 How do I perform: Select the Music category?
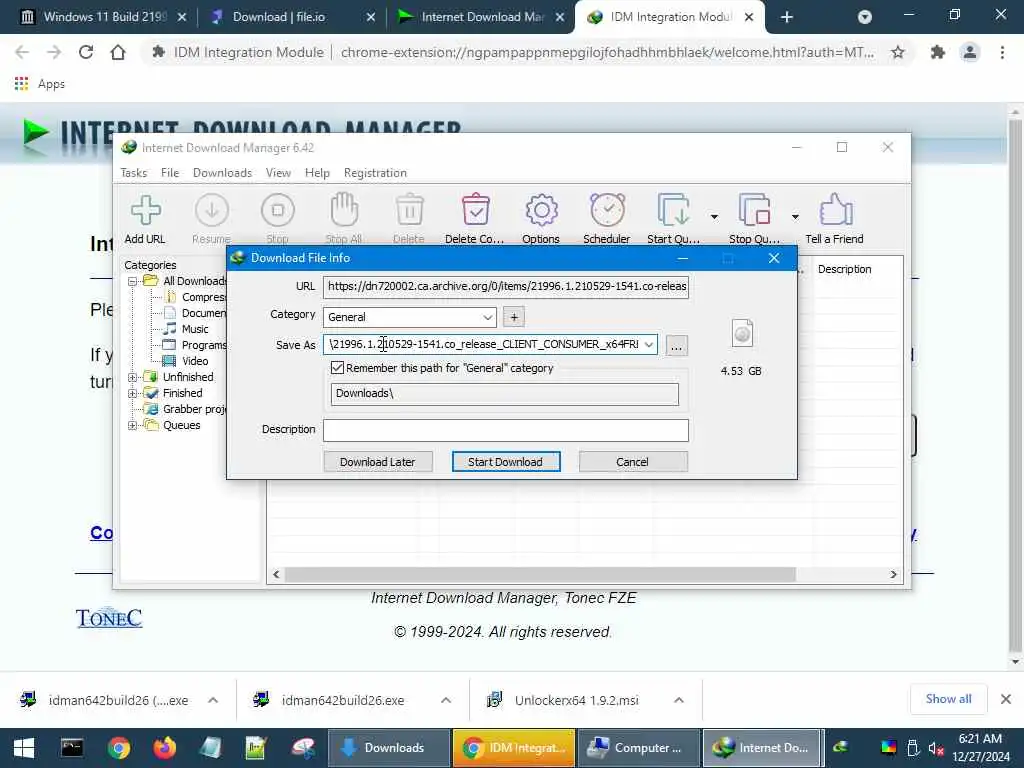tap(195, 329)
